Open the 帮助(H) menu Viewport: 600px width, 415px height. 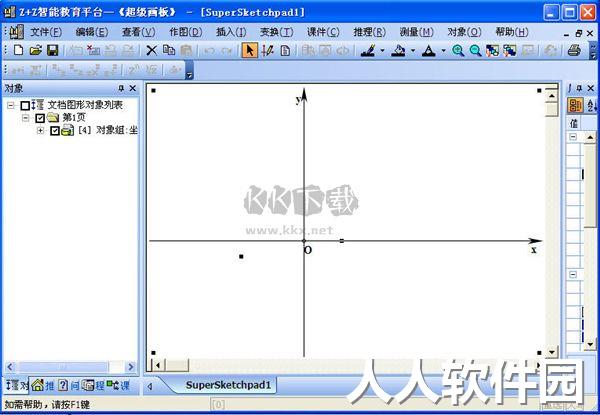(512, 32)
